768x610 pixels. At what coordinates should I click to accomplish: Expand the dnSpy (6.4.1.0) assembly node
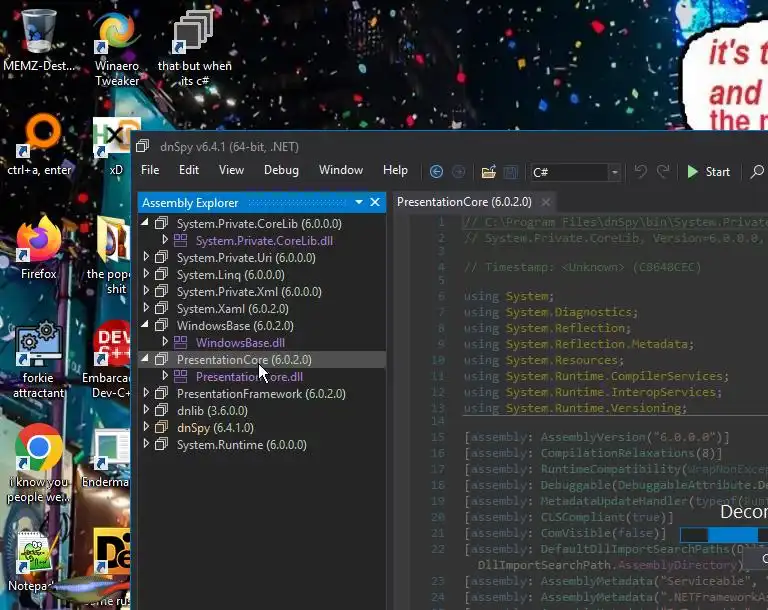[x=146, y=427]
